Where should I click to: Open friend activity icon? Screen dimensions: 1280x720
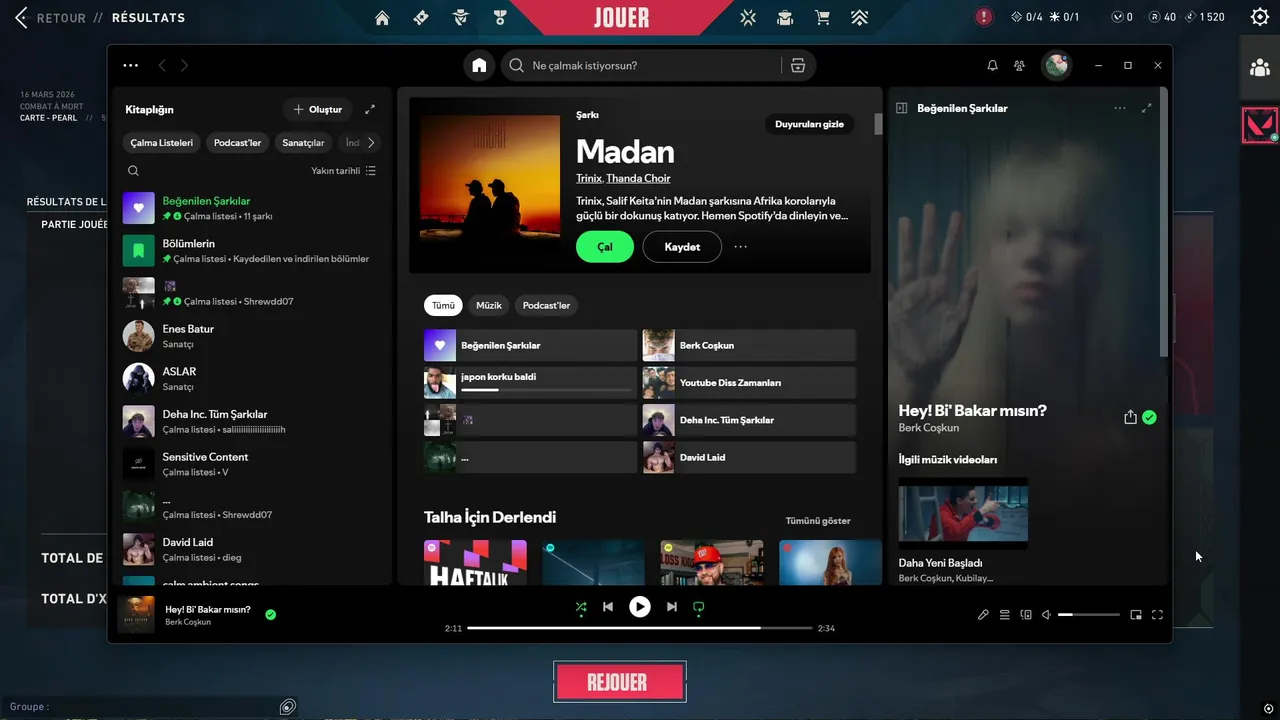click(x=1019, y=65)
